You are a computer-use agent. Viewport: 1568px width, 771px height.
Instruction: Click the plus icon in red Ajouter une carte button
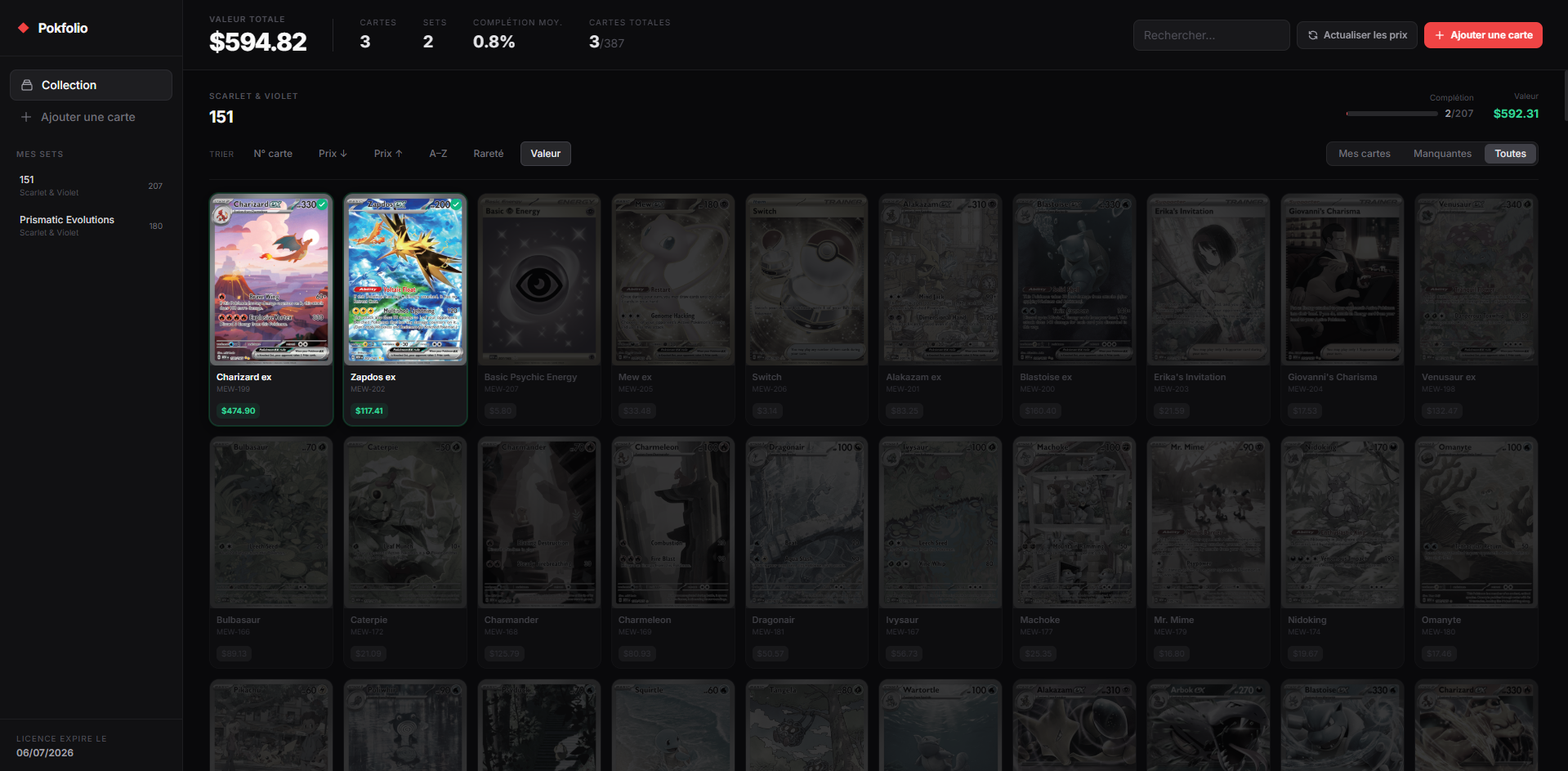point(1440,35)
